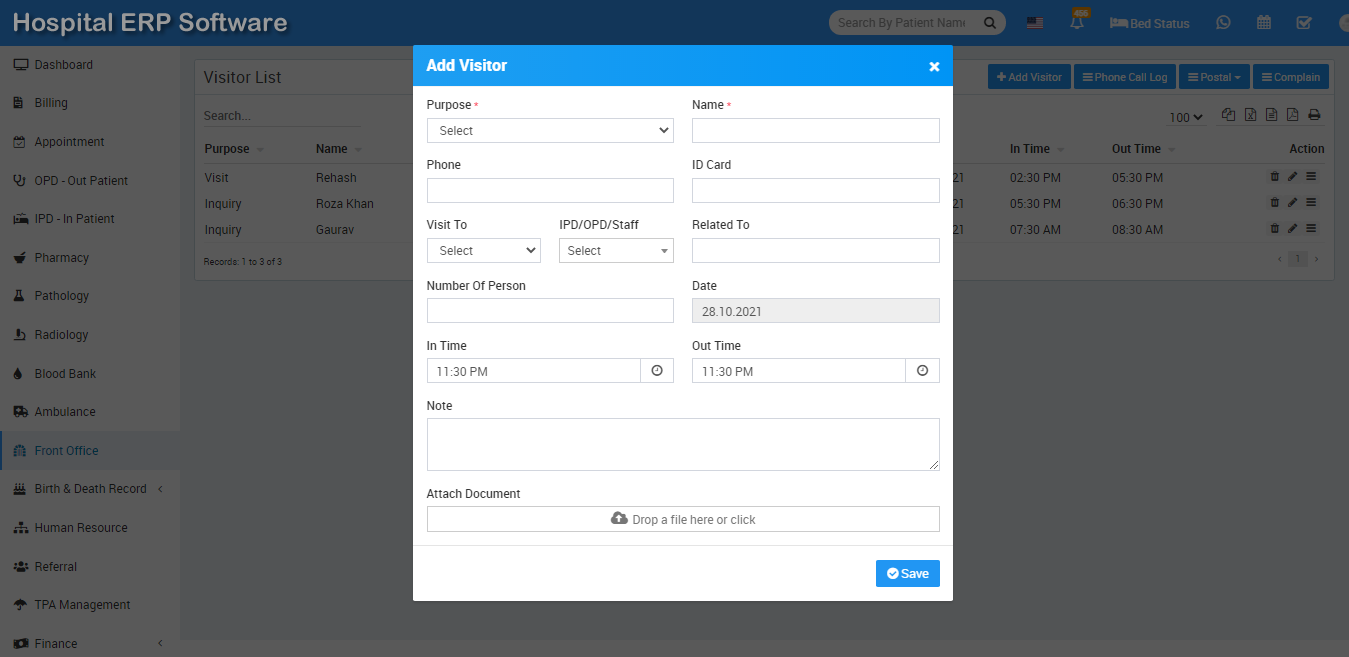The height and width of the screenshot is (657, 1349).
Task: Click the notification bell icon
Action: point(1077,23)
